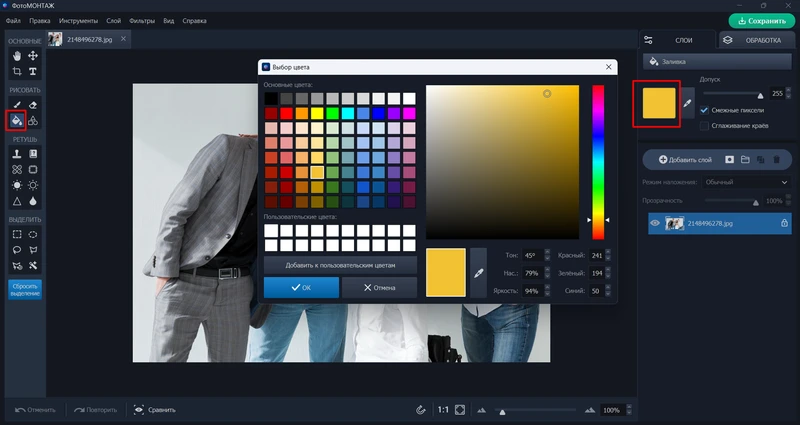
Task: Click the Прозрачность opacity slider
Action: point(731,201)
